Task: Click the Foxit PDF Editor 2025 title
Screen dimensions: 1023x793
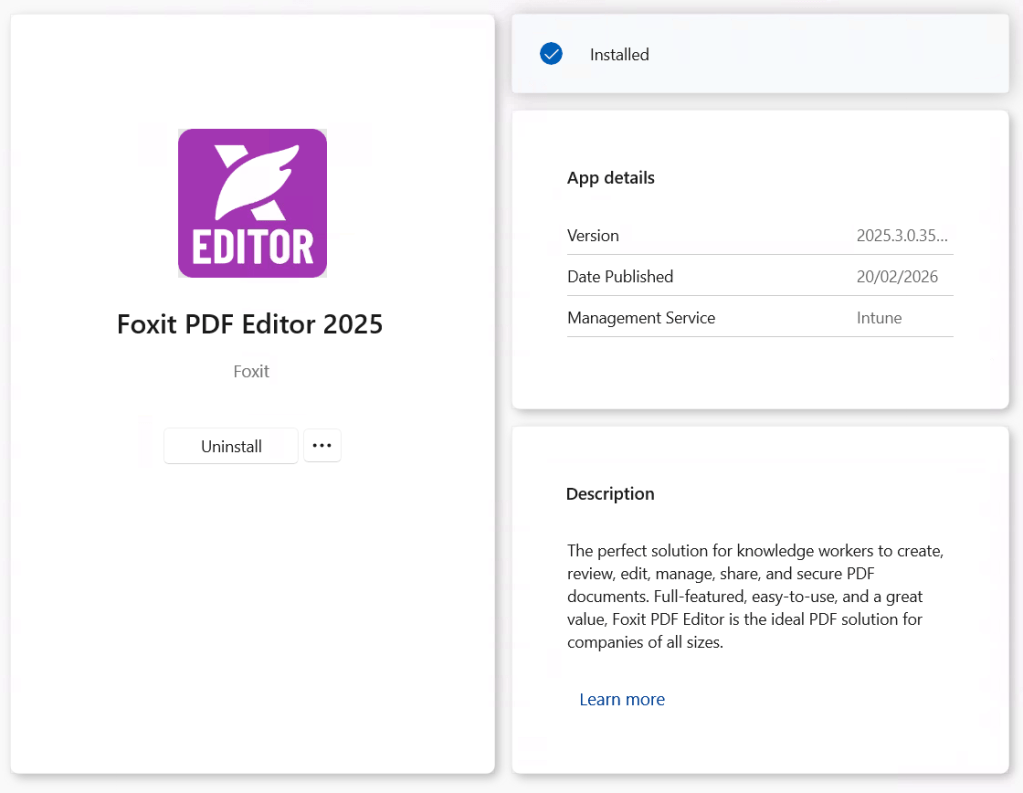Action: [x=250, y=325]
